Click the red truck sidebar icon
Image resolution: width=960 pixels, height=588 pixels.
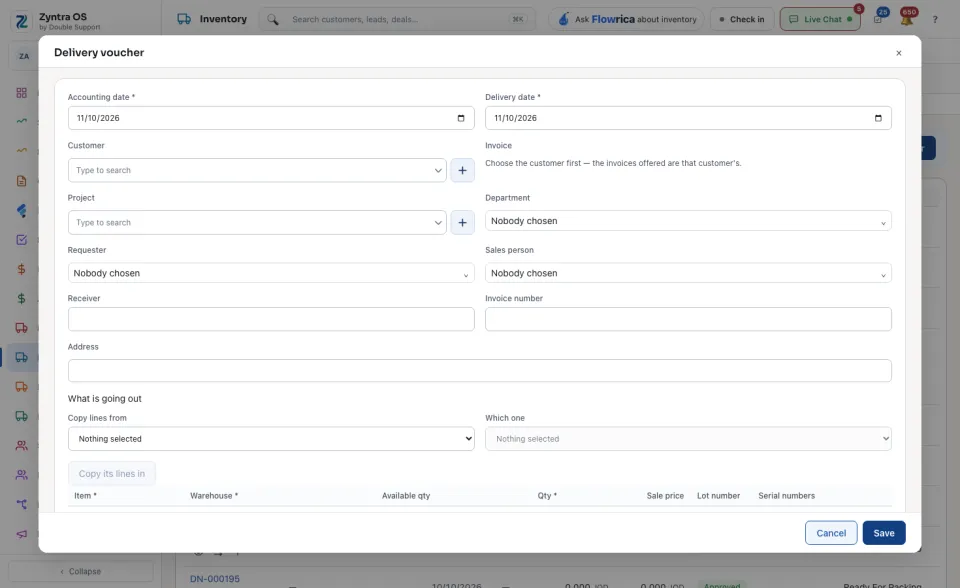(x=21, y=328)
